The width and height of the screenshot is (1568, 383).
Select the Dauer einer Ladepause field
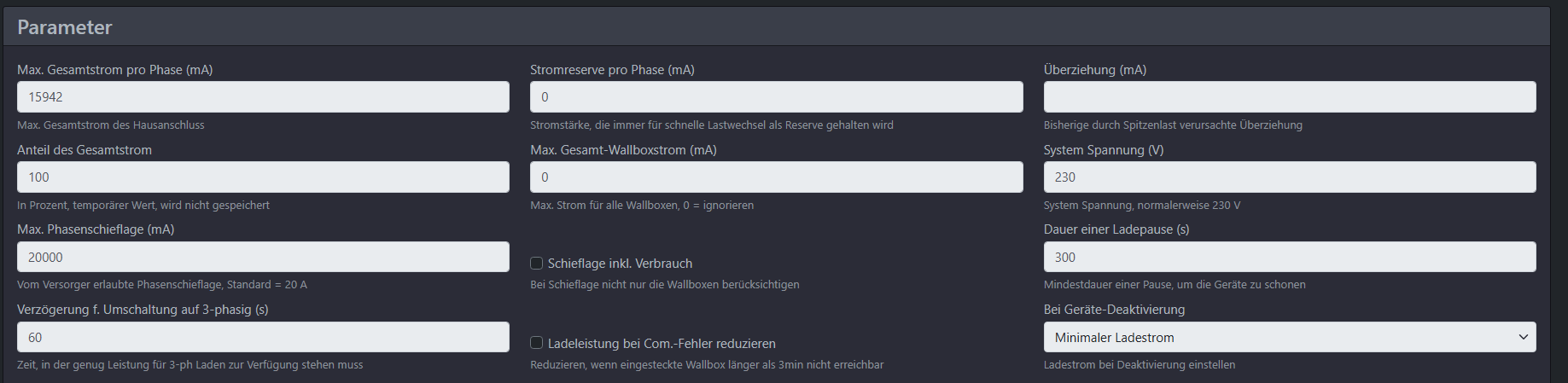click(x=1289, y=257)
